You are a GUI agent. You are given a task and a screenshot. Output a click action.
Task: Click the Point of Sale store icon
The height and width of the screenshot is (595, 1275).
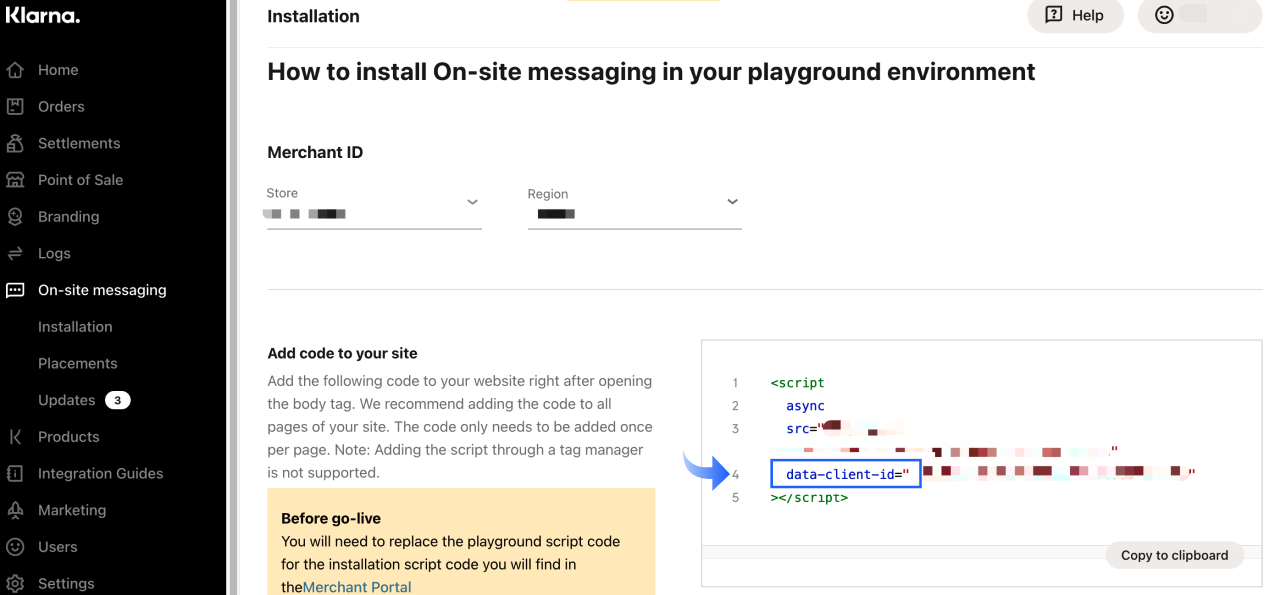pyautogui.click(x=15, y=180)
